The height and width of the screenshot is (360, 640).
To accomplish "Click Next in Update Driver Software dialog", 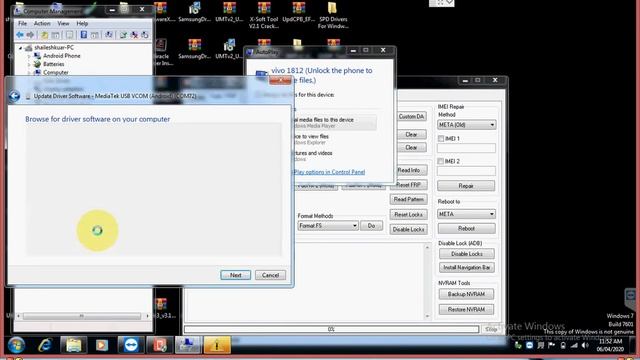I will (x=236, y=275).
